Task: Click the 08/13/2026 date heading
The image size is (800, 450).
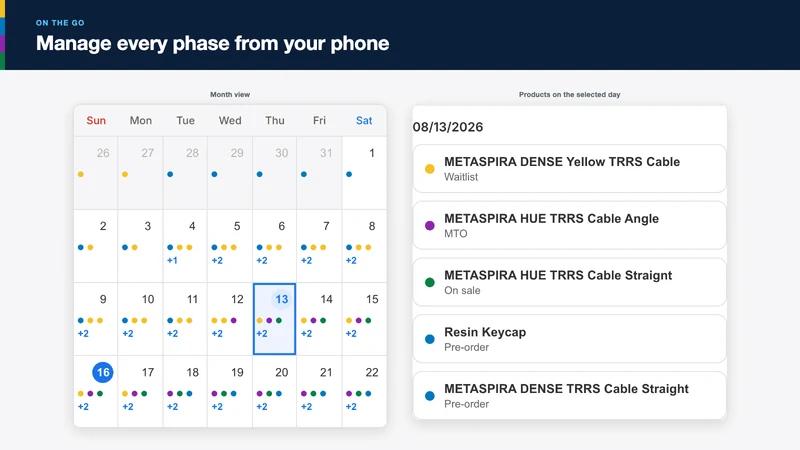Action: (448, 127)
